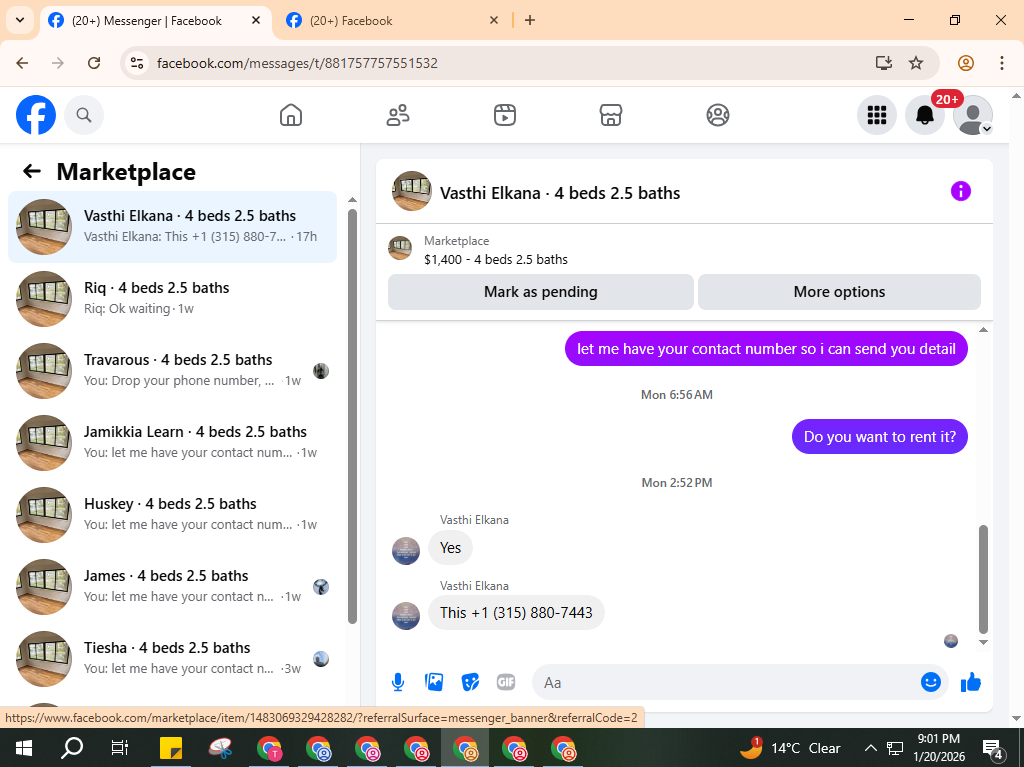Screen dimensions: 1024x767
Task: Send a thumbs-up like
Action: click(x=970, y=683)
